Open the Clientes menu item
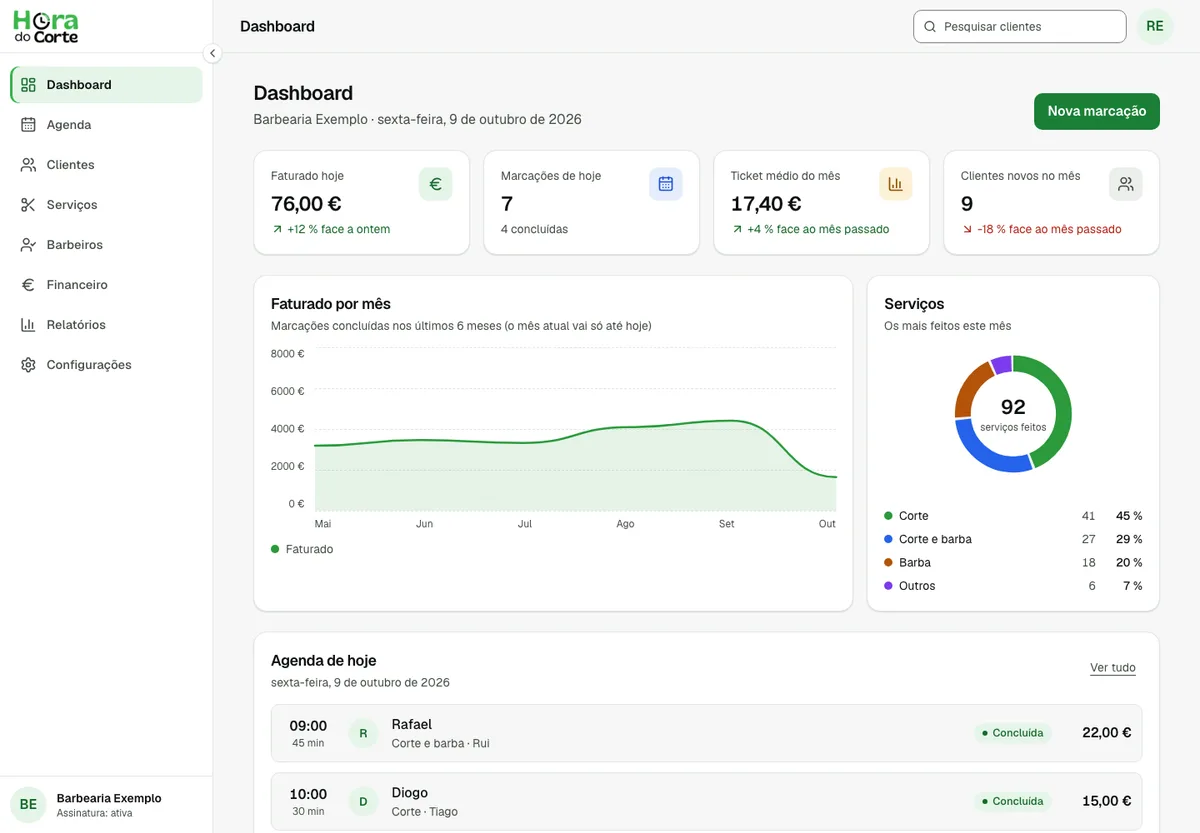 point(106,165)
